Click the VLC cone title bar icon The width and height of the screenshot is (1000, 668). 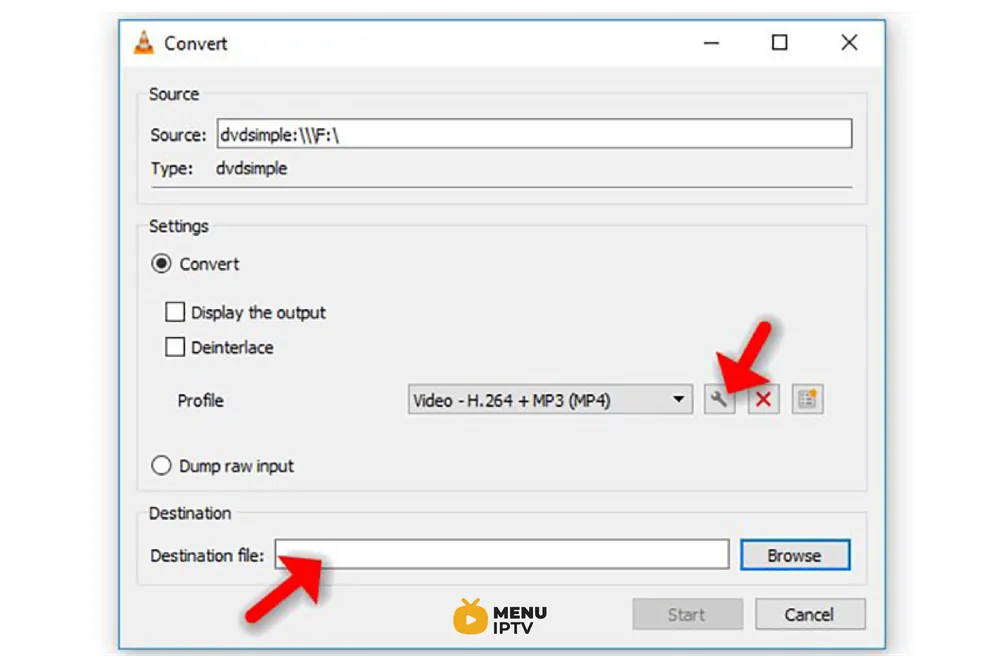144,43
